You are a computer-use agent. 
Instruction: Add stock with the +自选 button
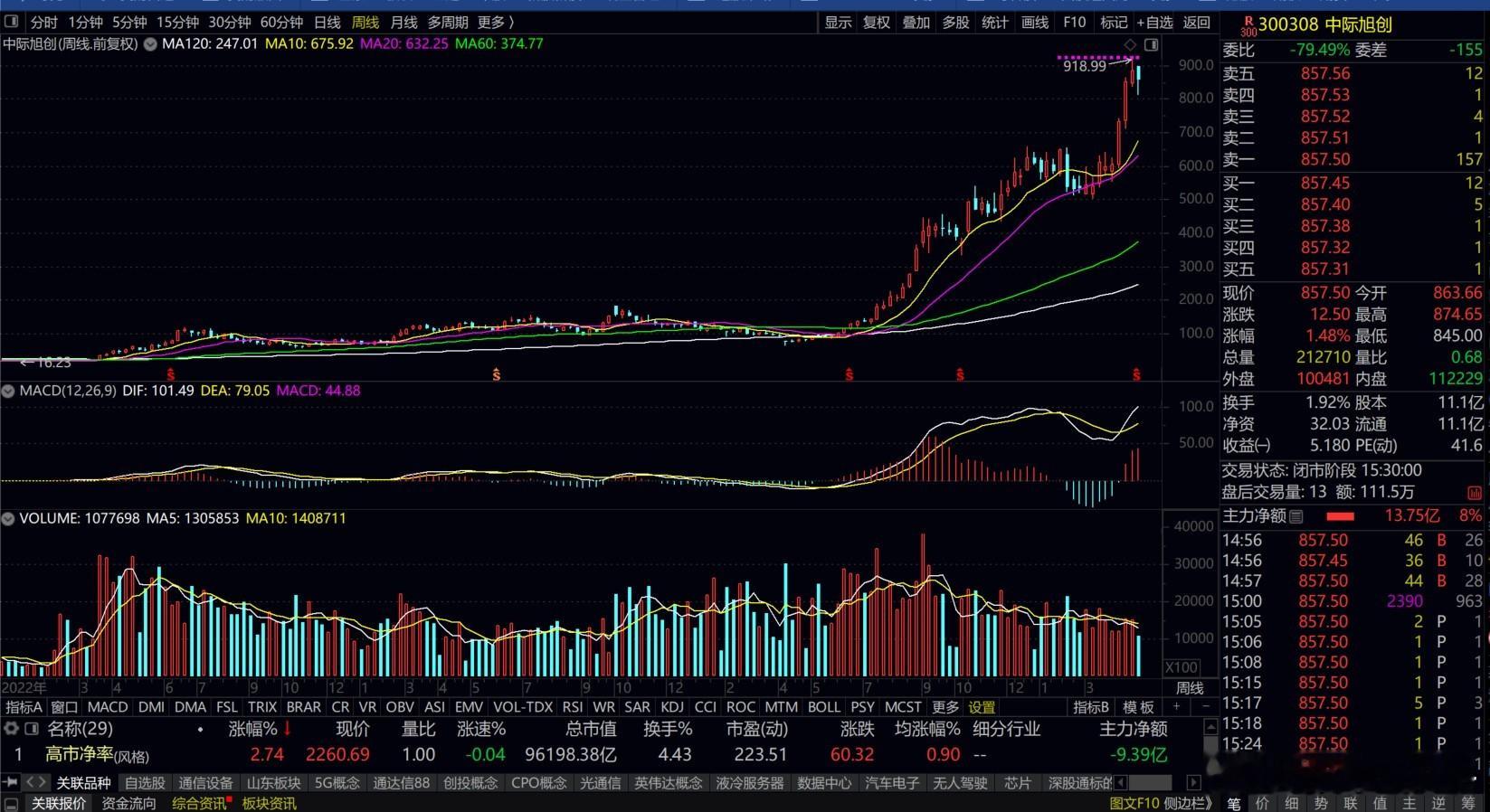click(1155, 23)
